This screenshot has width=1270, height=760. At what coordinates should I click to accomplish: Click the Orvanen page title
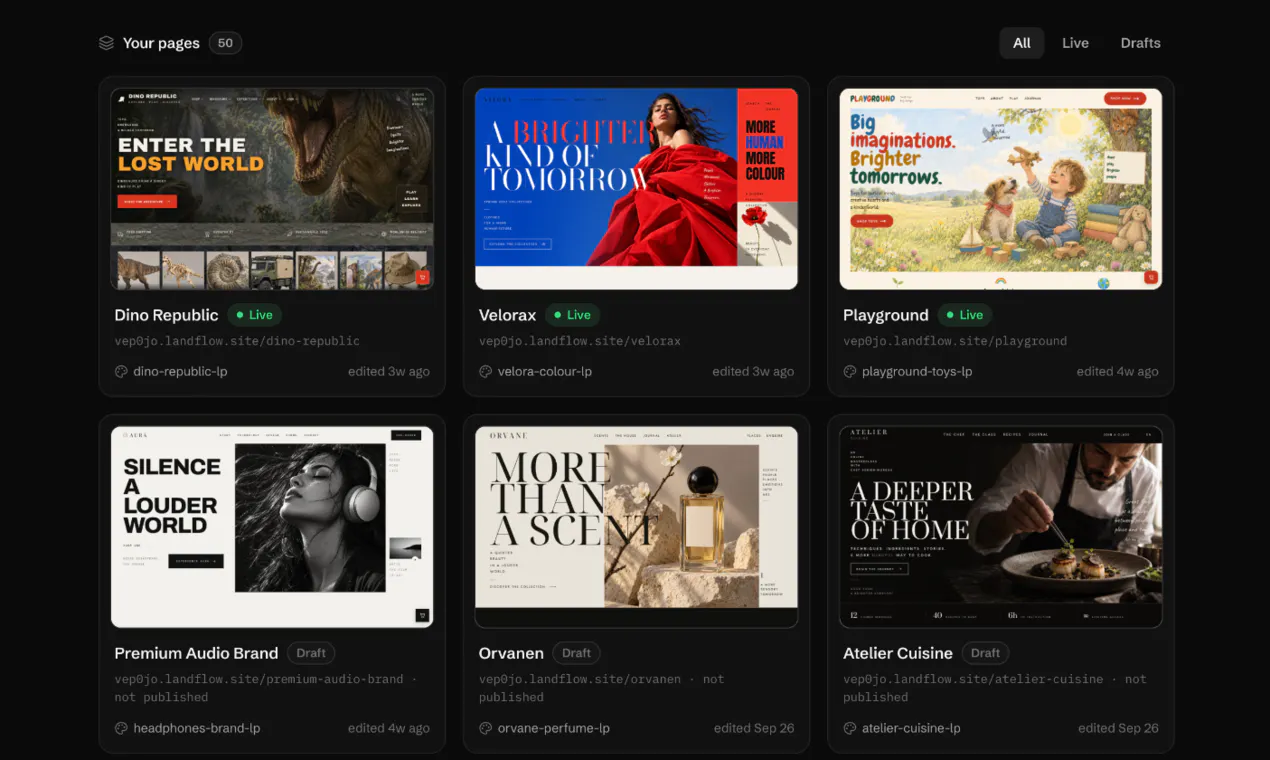[511, 653]
